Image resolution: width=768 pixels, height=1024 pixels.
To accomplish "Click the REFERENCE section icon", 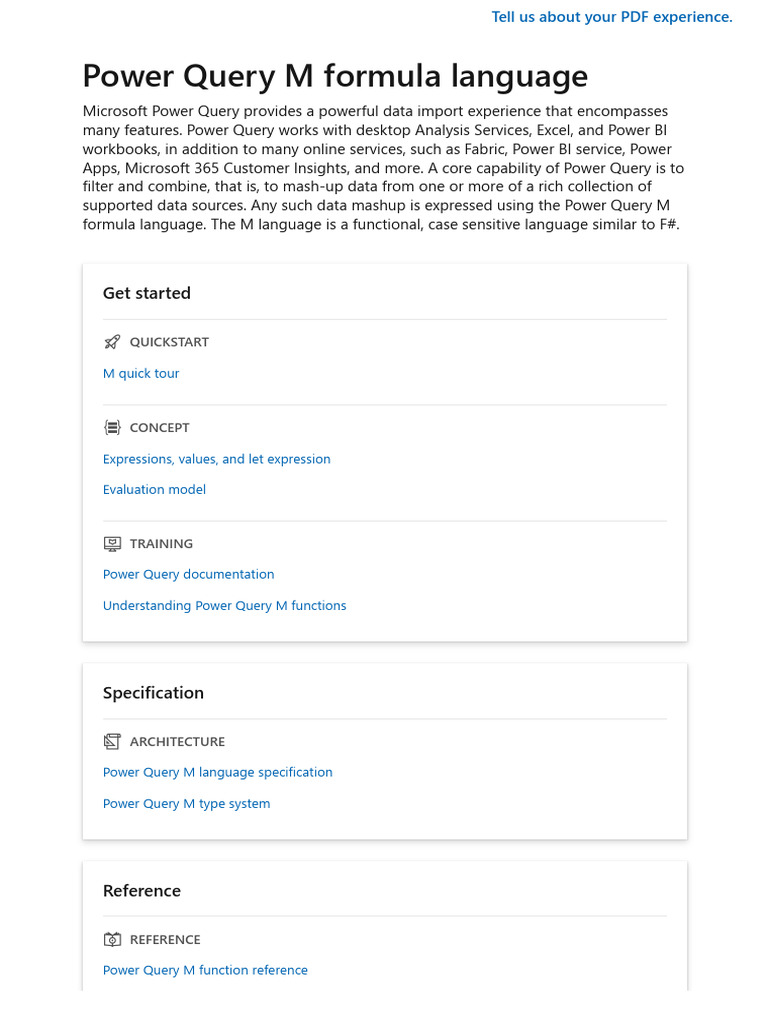I will click(112, 940).
